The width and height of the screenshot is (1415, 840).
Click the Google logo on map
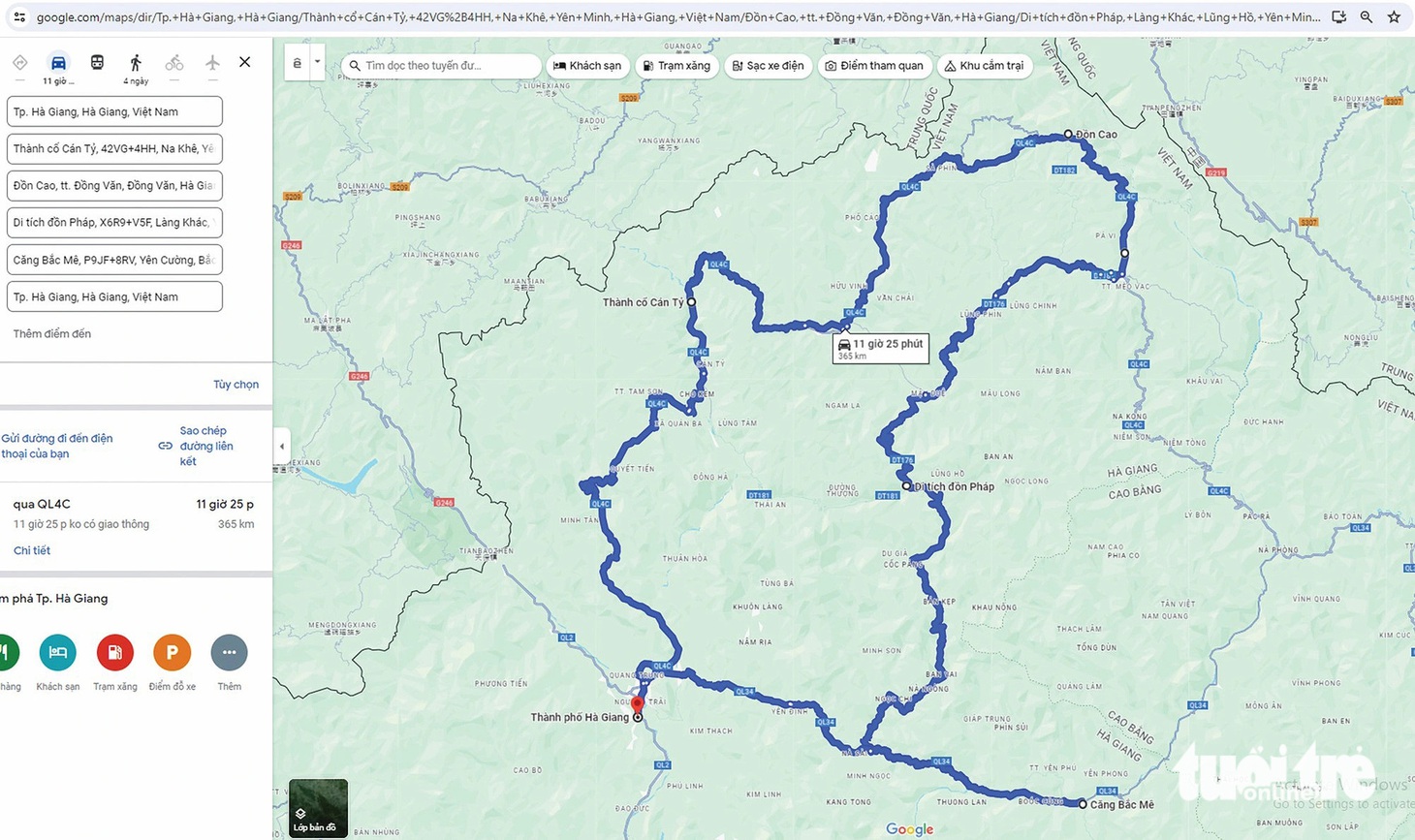coord(910,829)
